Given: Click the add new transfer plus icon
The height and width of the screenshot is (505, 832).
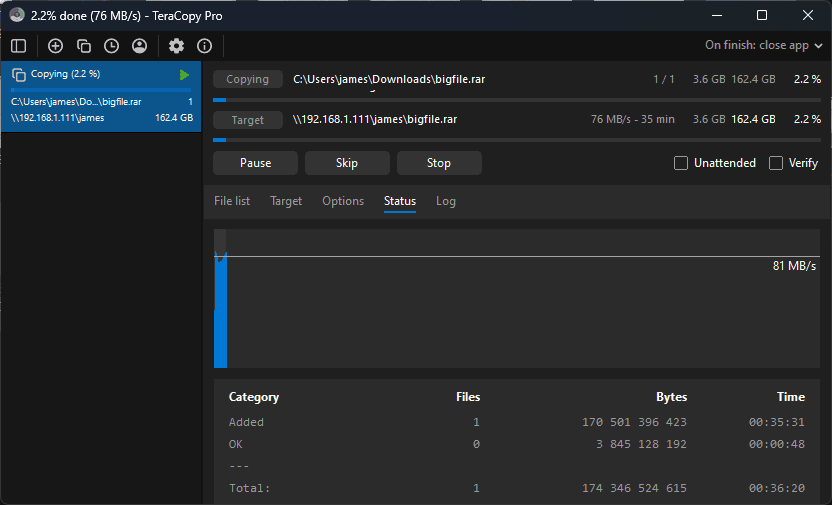Looking at the screenshot, I should click(x=56, y=46).
